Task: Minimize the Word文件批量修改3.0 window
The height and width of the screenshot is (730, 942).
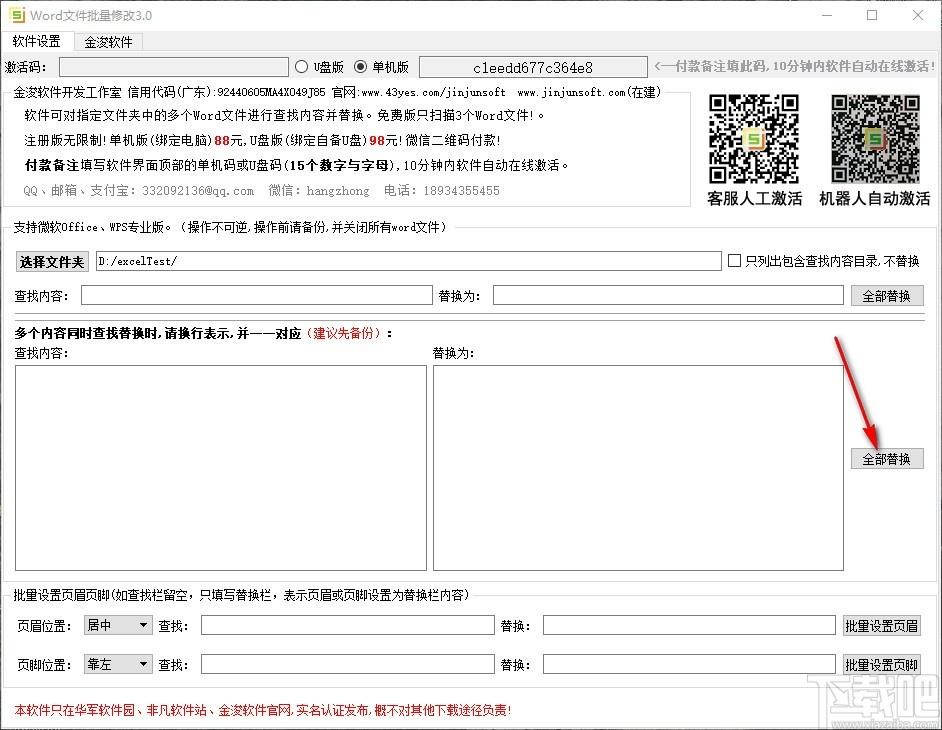Action: pos(827,15)
